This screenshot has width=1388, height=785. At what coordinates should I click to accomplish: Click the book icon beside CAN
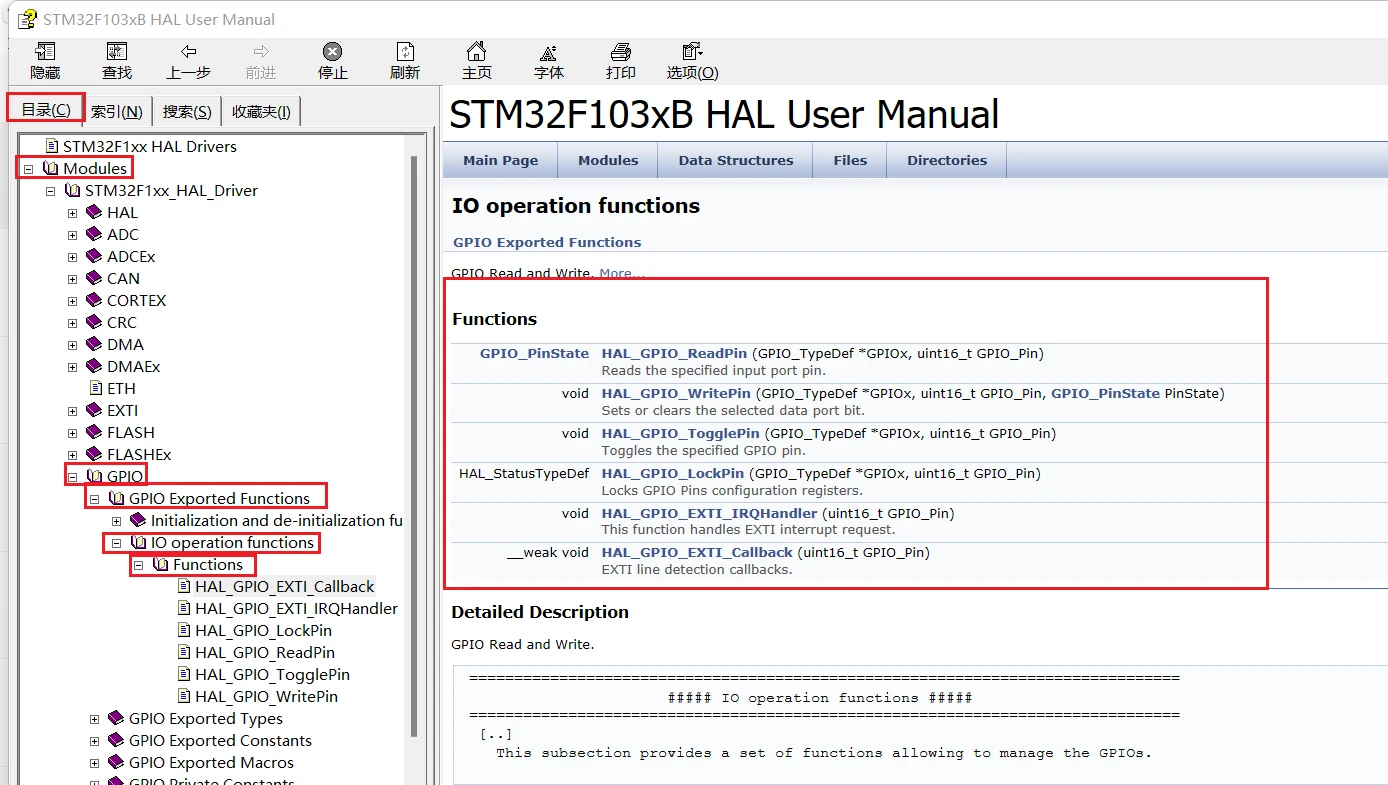pos(94,278)
